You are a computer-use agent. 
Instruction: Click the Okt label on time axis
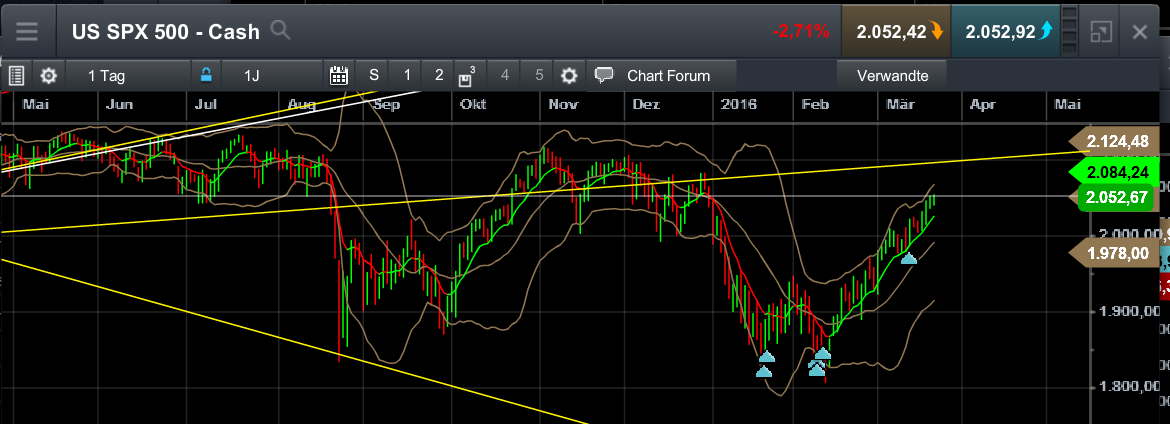tap(473, 105)
